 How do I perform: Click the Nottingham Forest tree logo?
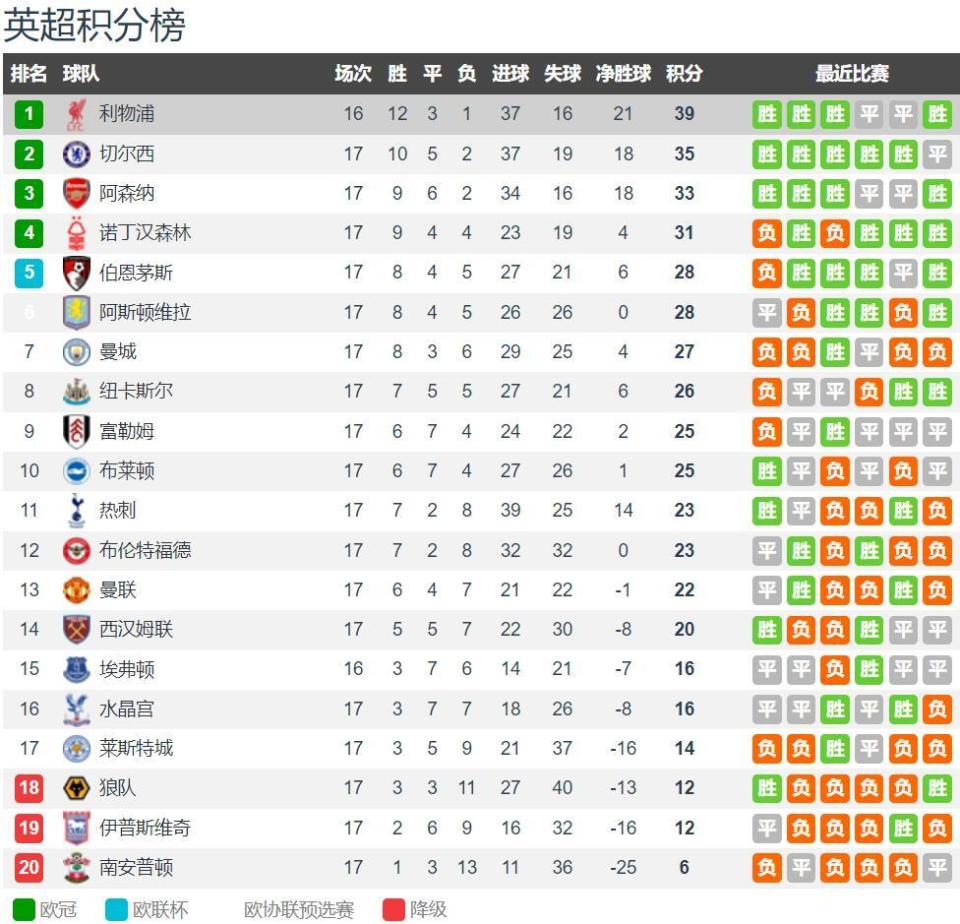[x=76, y=233]
